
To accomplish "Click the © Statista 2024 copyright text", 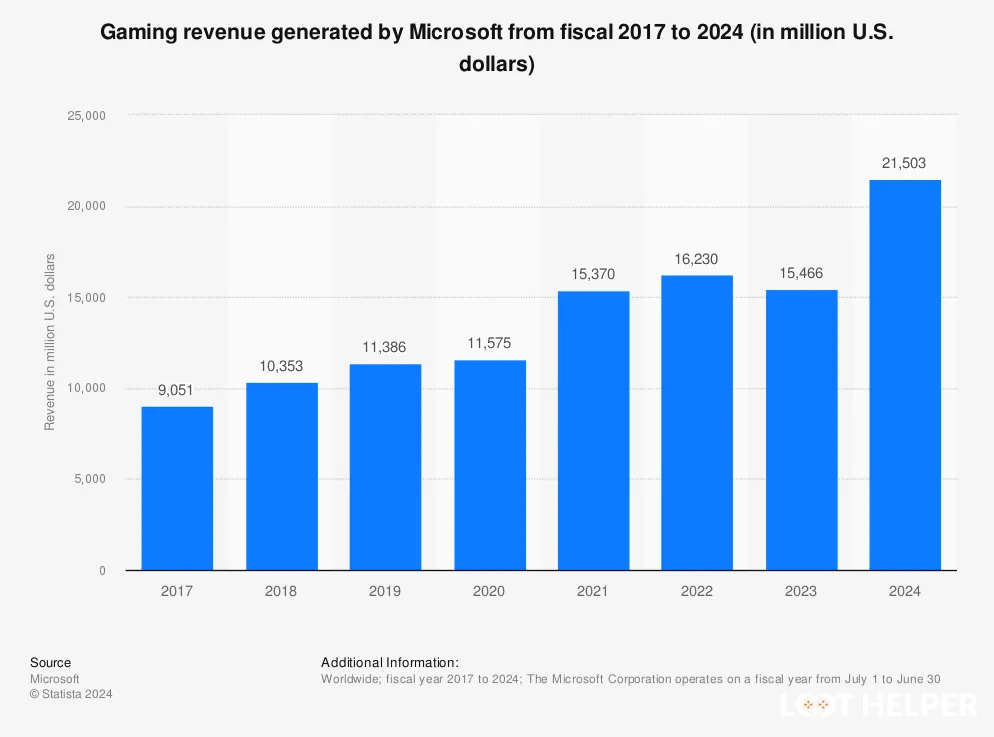I will point(71,694).
